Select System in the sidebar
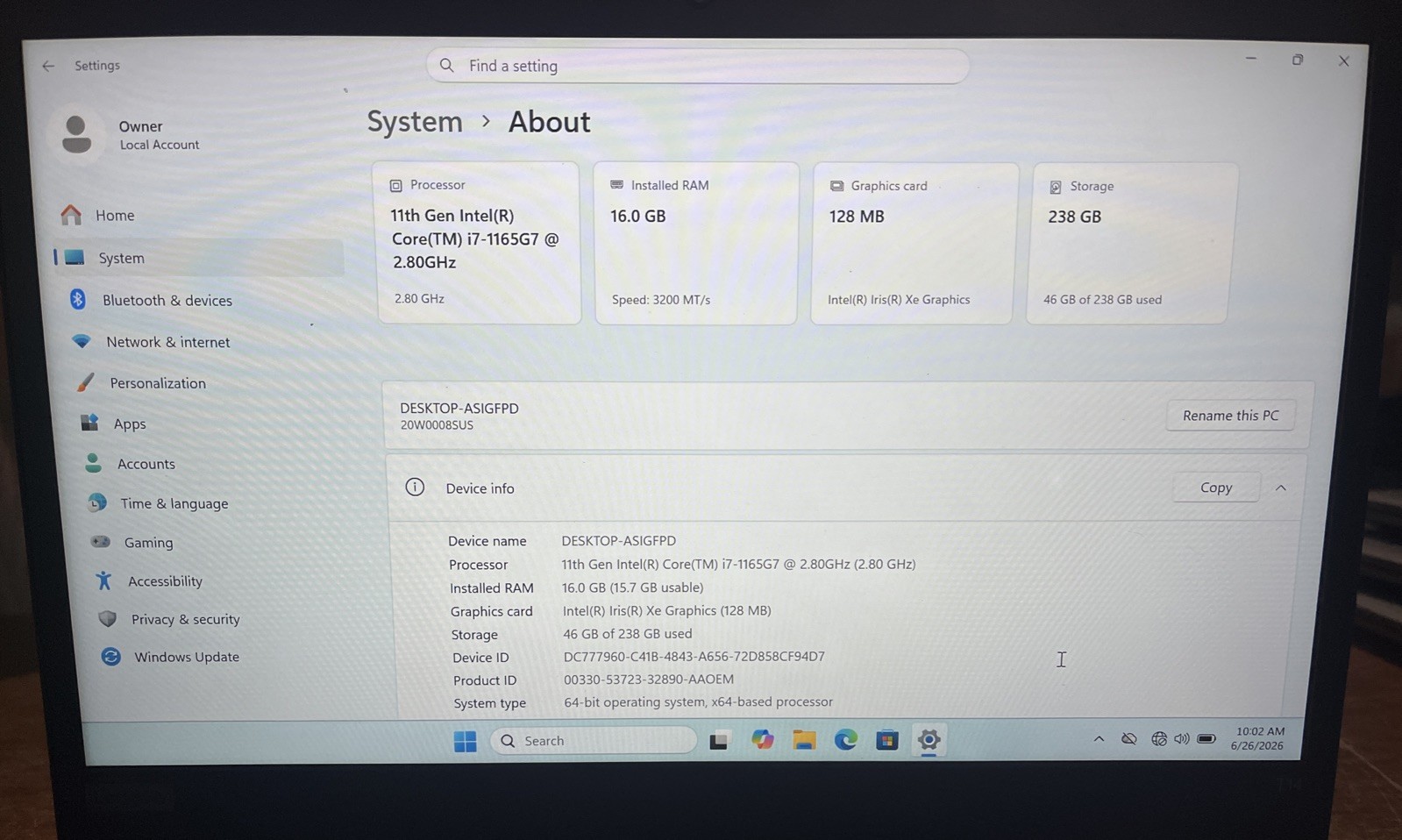1402x840 pixels. [x=198, y=258]
